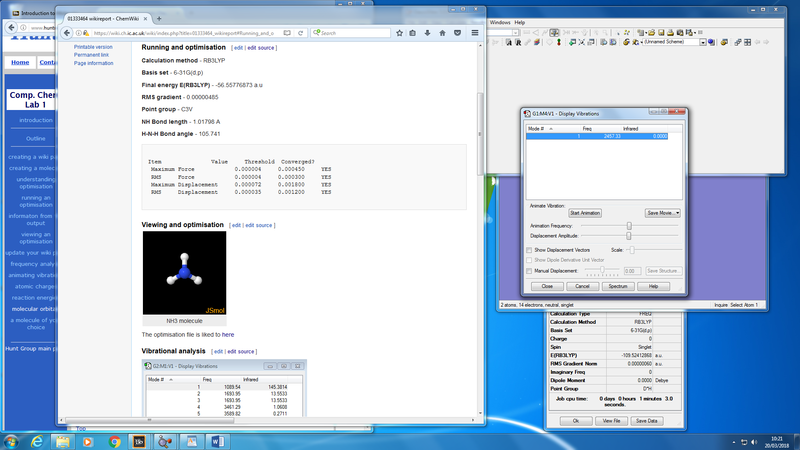The width and height of the screenshot is (800, 450).
Task: Click the Displacement Amplitude slider handle
Action: (x=629, y=236)
